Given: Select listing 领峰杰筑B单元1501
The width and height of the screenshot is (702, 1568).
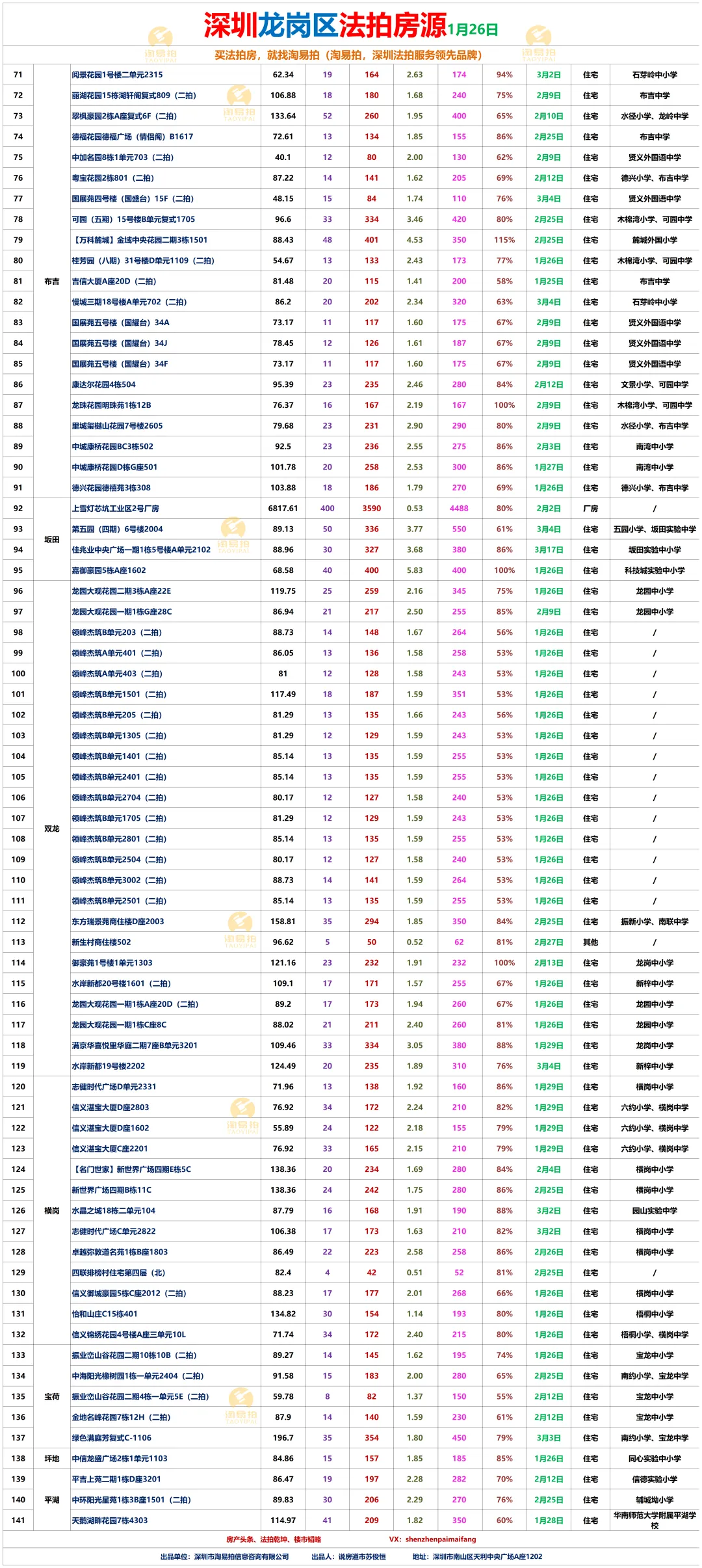Looking at the screenshot, I should 119,695.
